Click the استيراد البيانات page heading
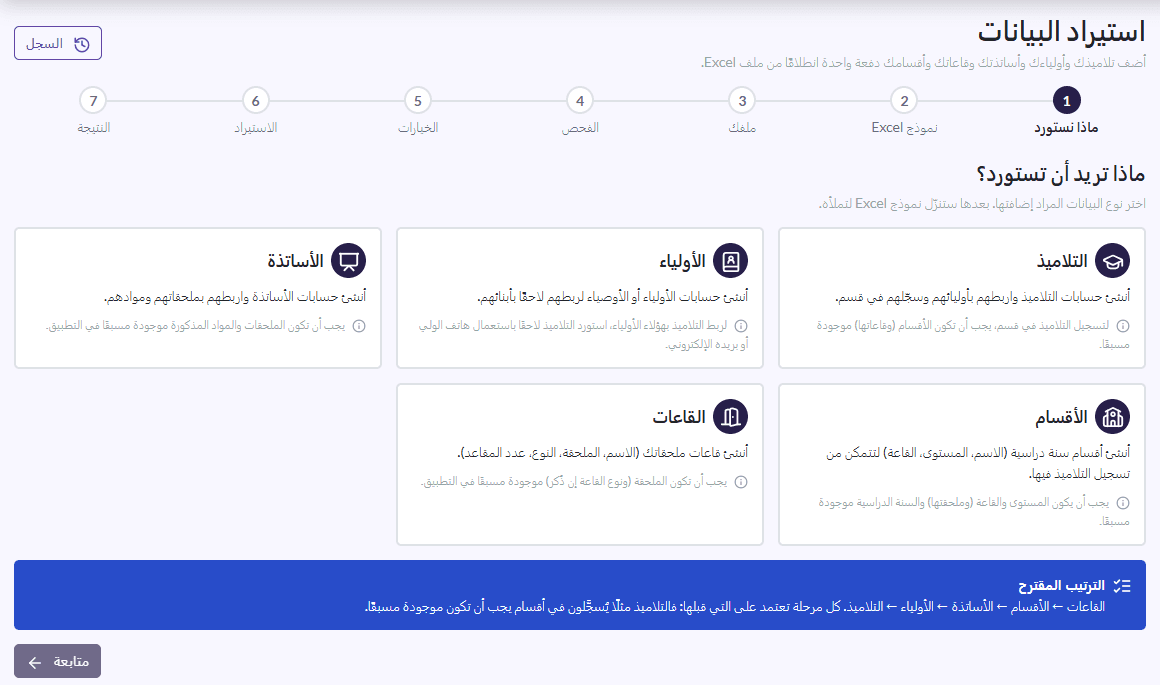Image resolution: width=1160 pixels, height=685 pixels. coord(1062,33)
